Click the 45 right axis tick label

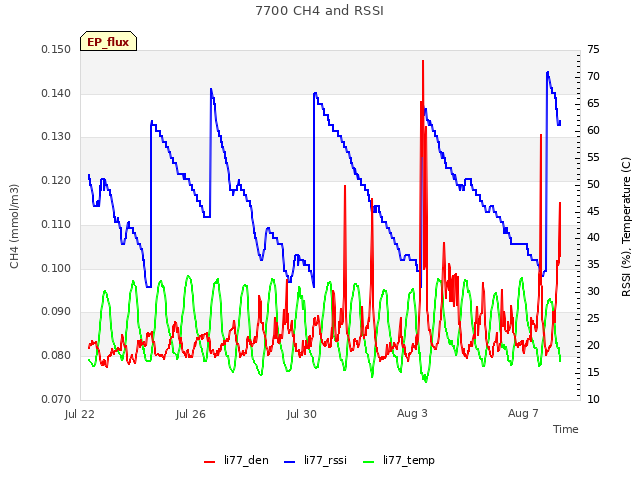[x=593, y=211]
